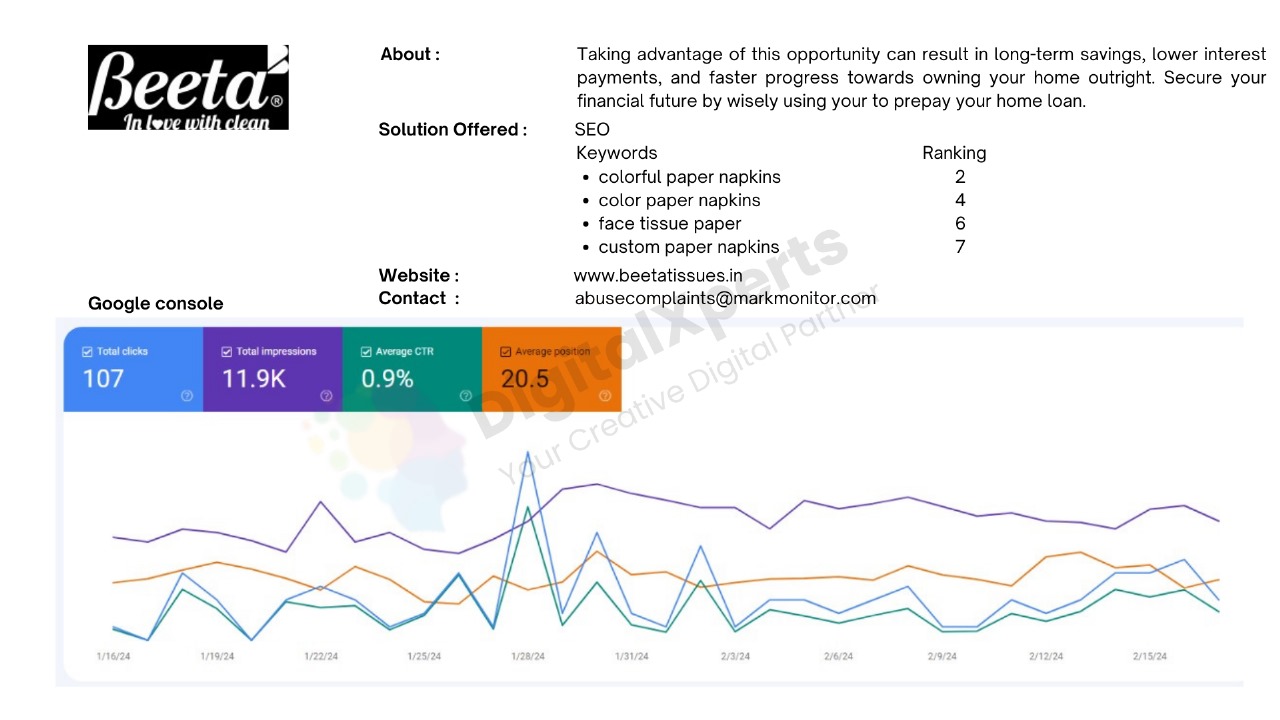Open the www.beetatissues.in website link
Screen dimensions: 1280x720
pos(658,275)
